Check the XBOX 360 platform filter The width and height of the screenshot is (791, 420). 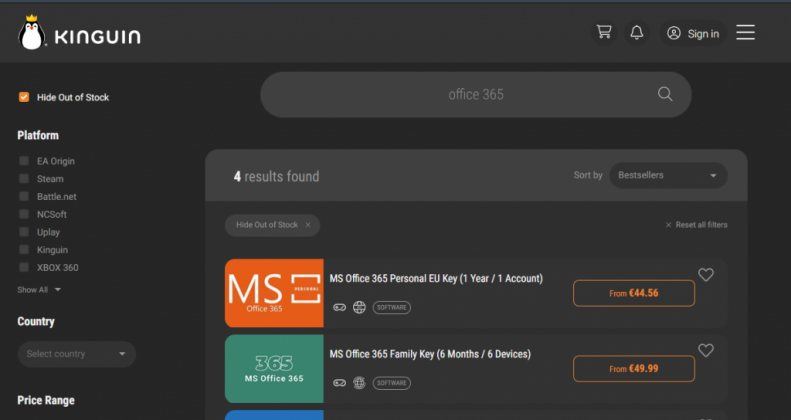click(24, 267)
